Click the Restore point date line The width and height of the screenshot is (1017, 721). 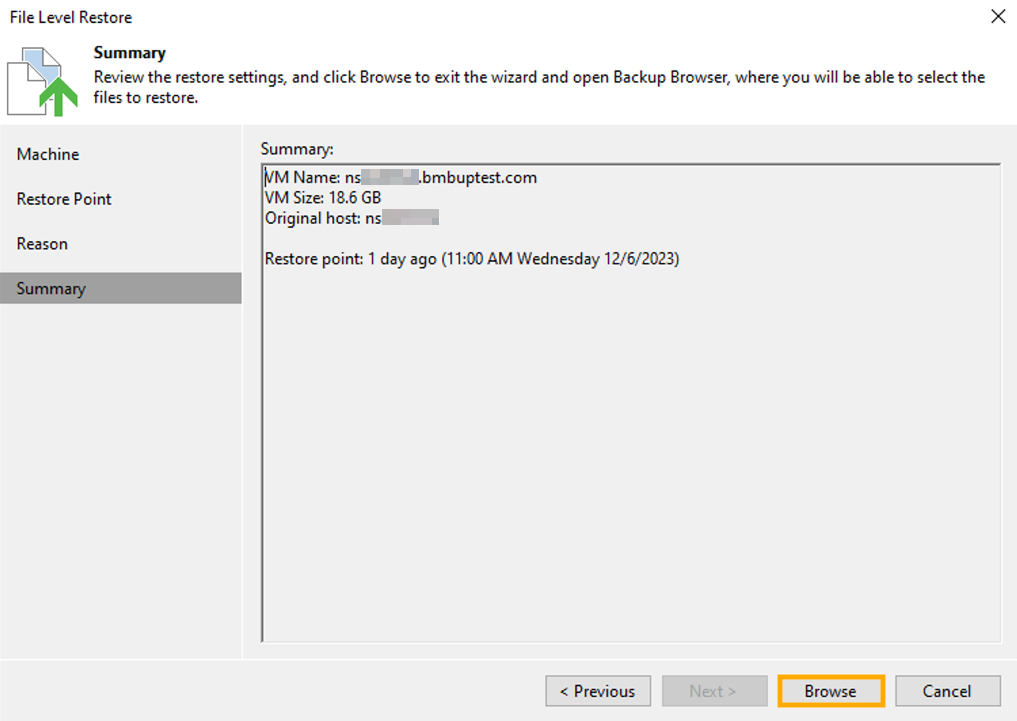point(472,259)
